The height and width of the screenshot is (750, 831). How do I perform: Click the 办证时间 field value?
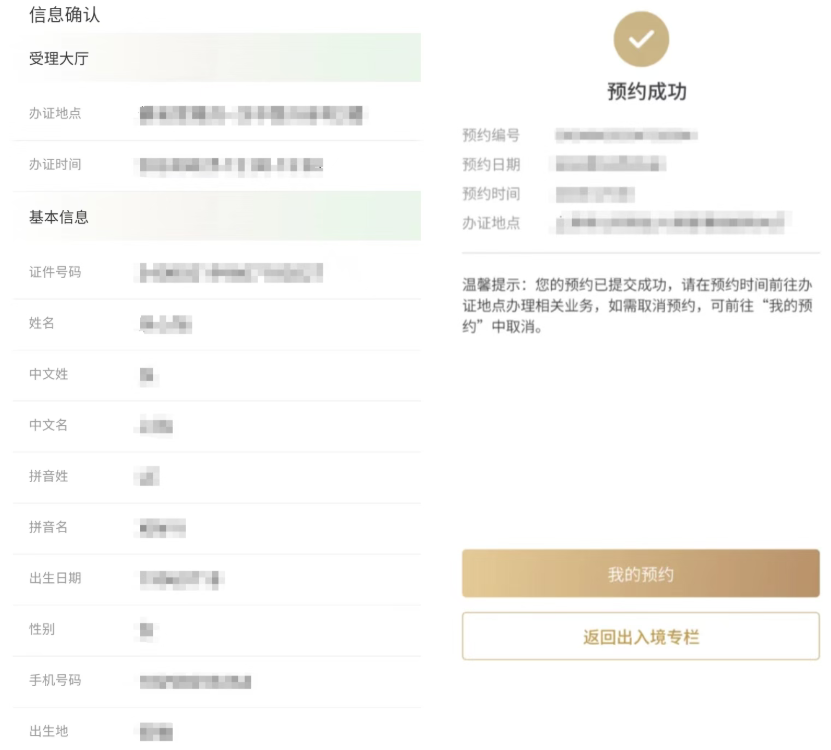231,165
